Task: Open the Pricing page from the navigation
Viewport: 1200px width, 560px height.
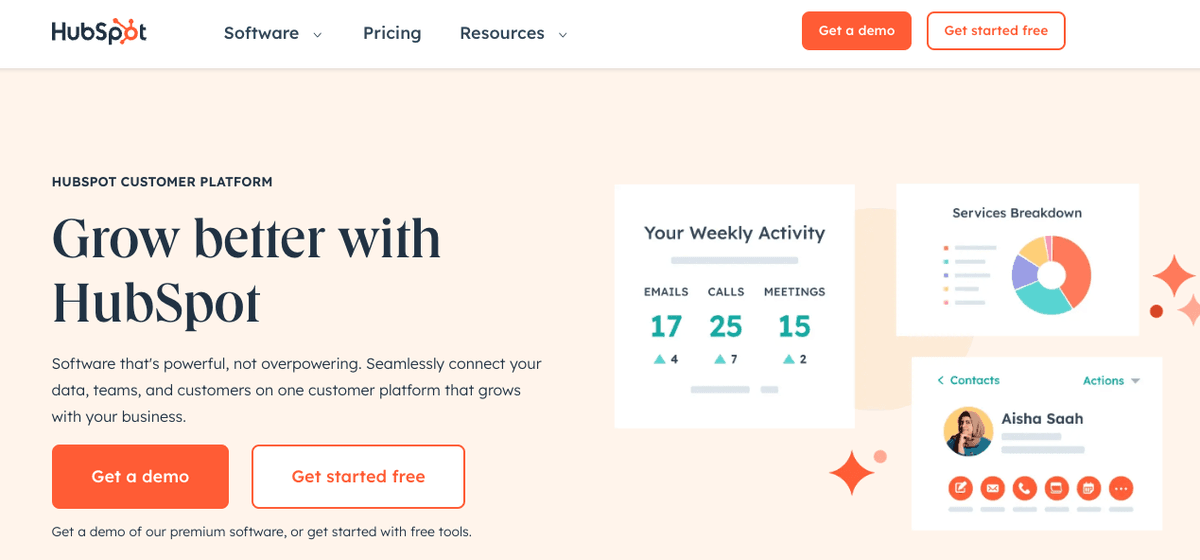Action: 392,33
